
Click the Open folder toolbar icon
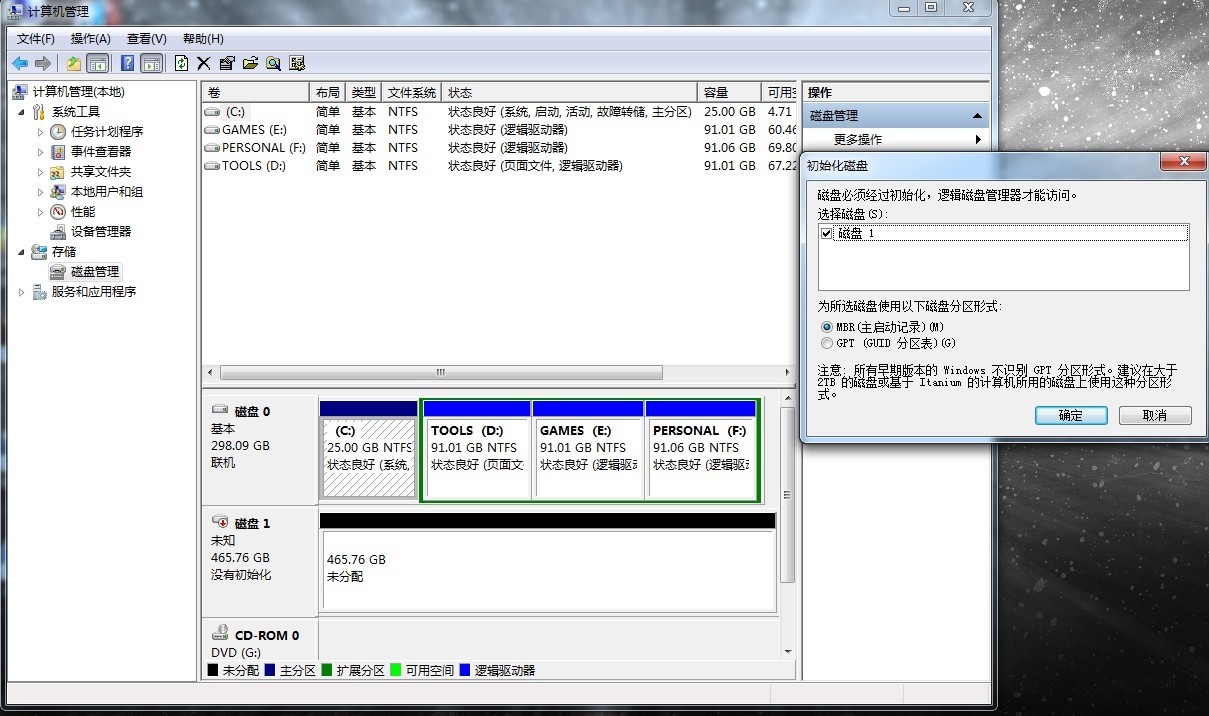coord(250,63)
